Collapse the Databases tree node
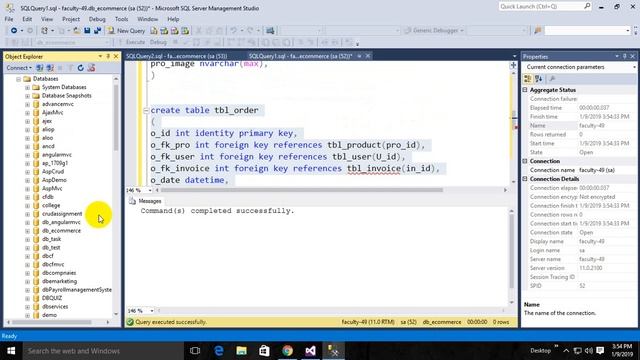Screen dimensions: 640x360 18,79
